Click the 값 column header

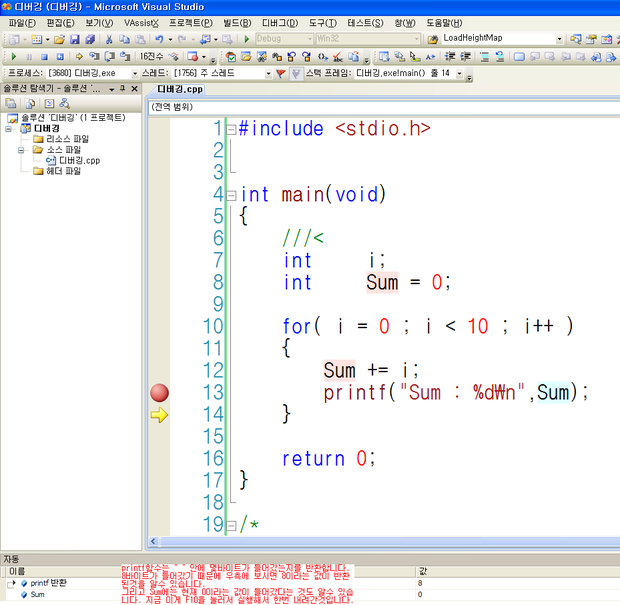[518, 572]
